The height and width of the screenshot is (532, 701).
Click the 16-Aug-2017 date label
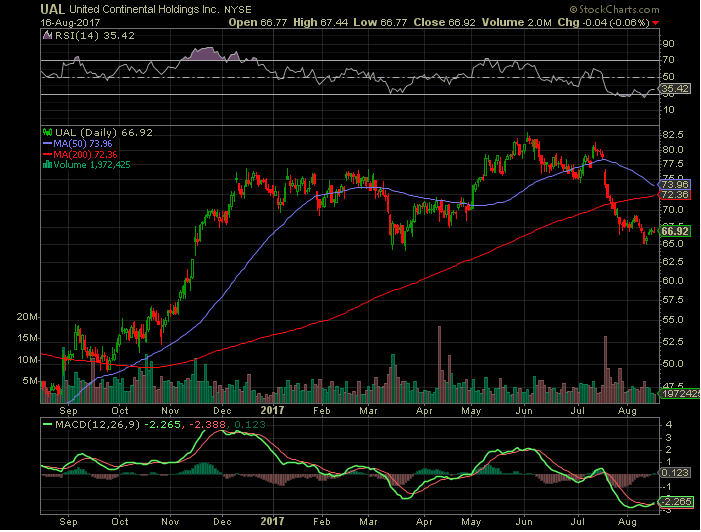(70, 22)
